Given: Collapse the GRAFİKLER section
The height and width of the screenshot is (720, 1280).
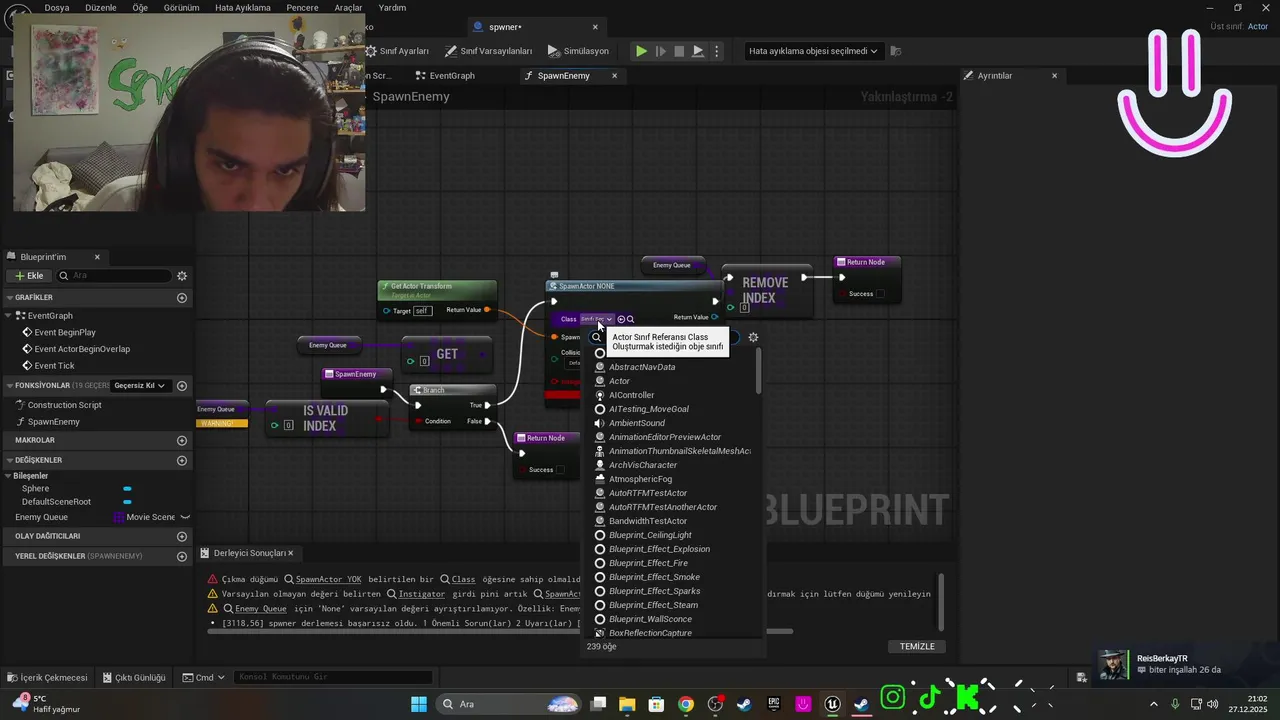Looking at the screenshot, I should tap(9, 298).
